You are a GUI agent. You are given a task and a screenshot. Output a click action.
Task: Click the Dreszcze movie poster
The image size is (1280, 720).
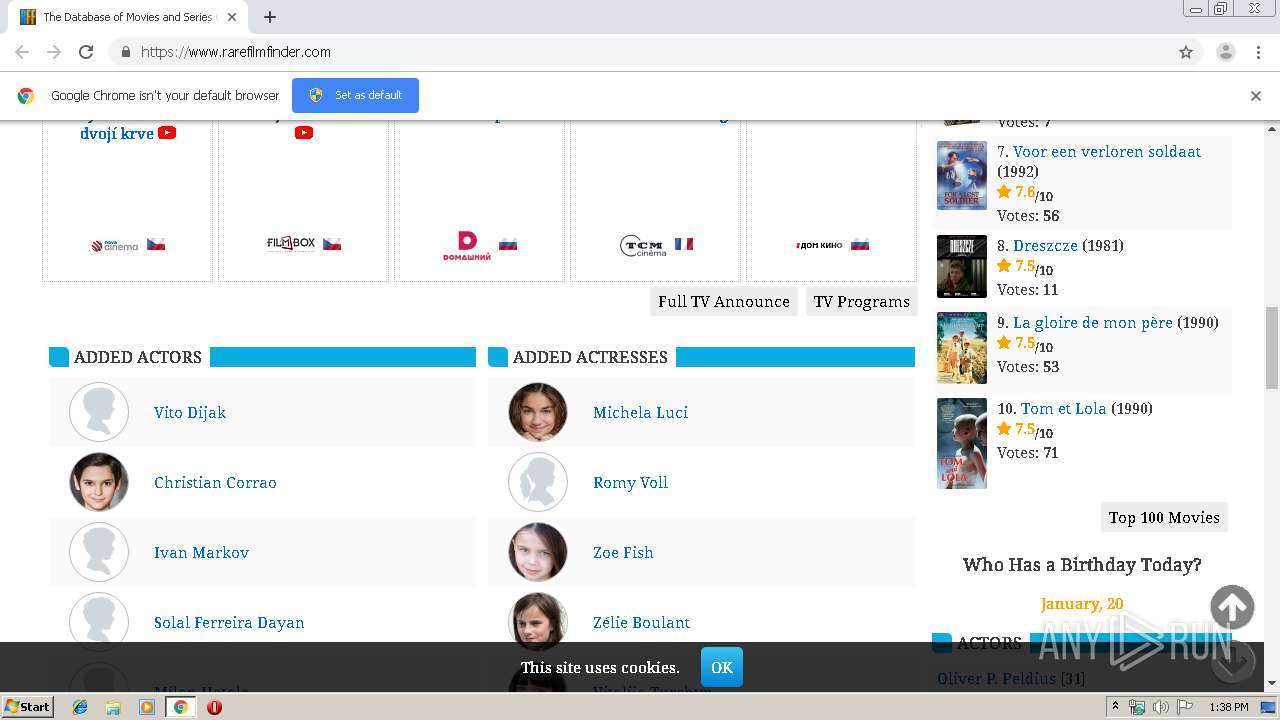point(962,266)
